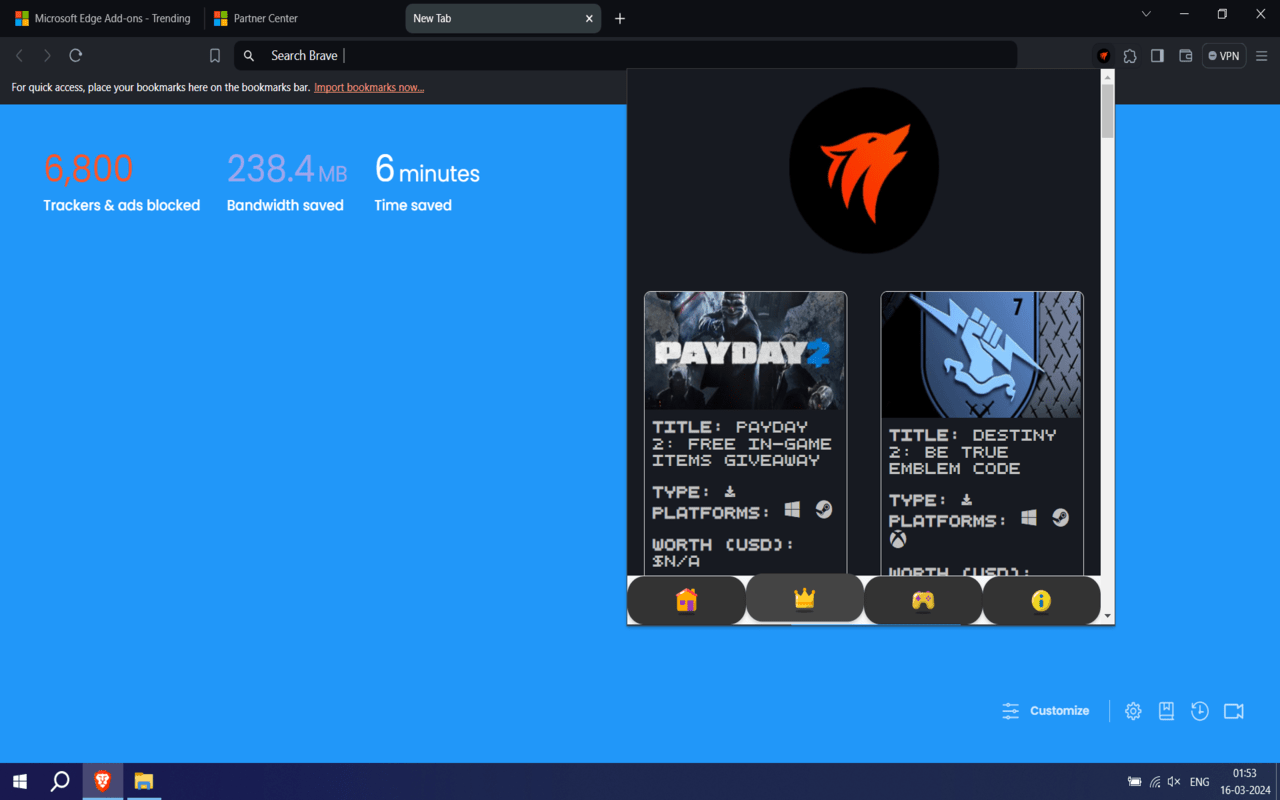Screen dimensions: 1280x800
Task: Open the taskbar clock and date
Action: click(x=1244, y=781)
